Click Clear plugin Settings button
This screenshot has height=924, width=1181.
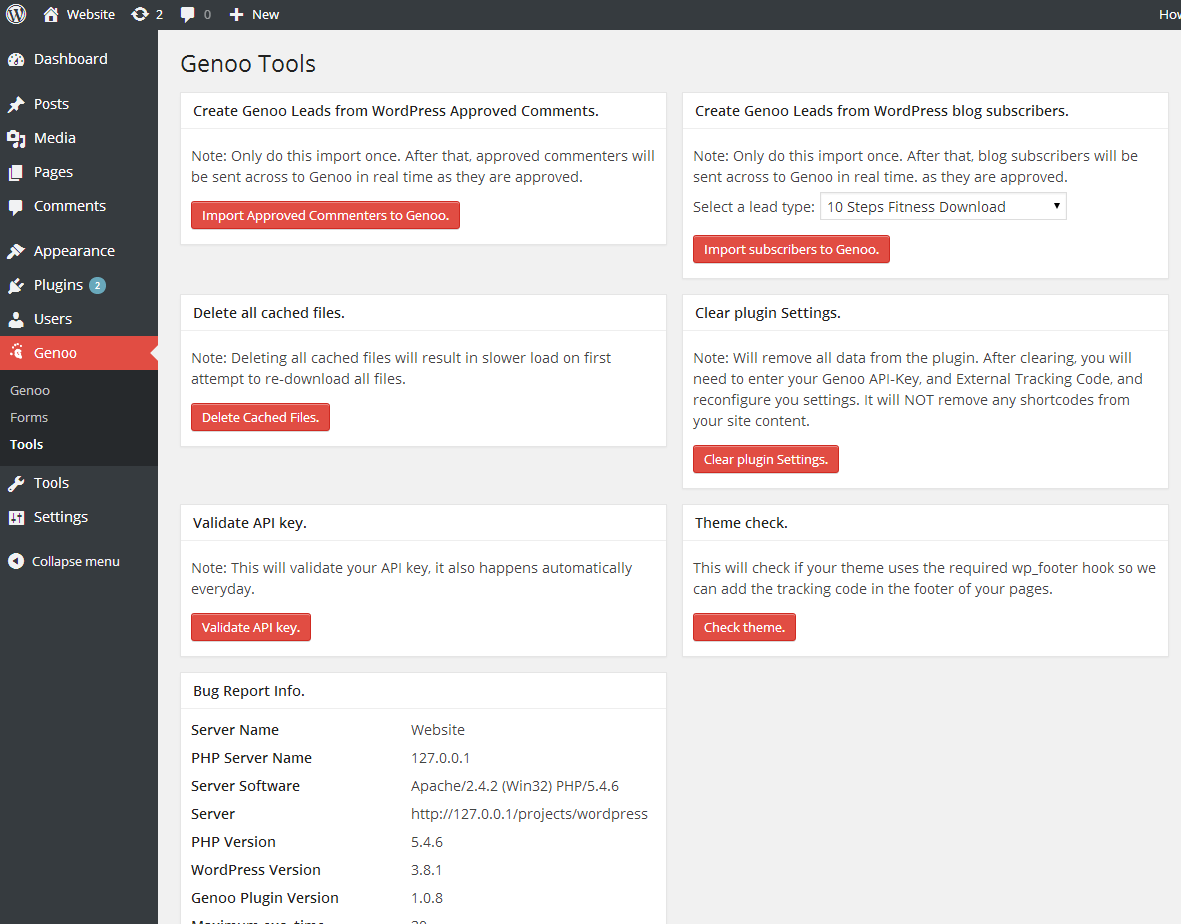coord(765,459)
